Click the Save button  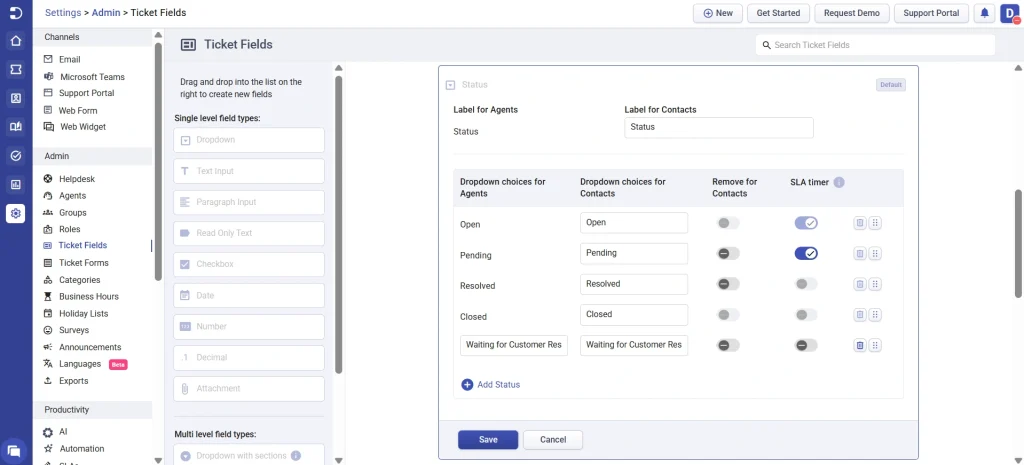488,440
